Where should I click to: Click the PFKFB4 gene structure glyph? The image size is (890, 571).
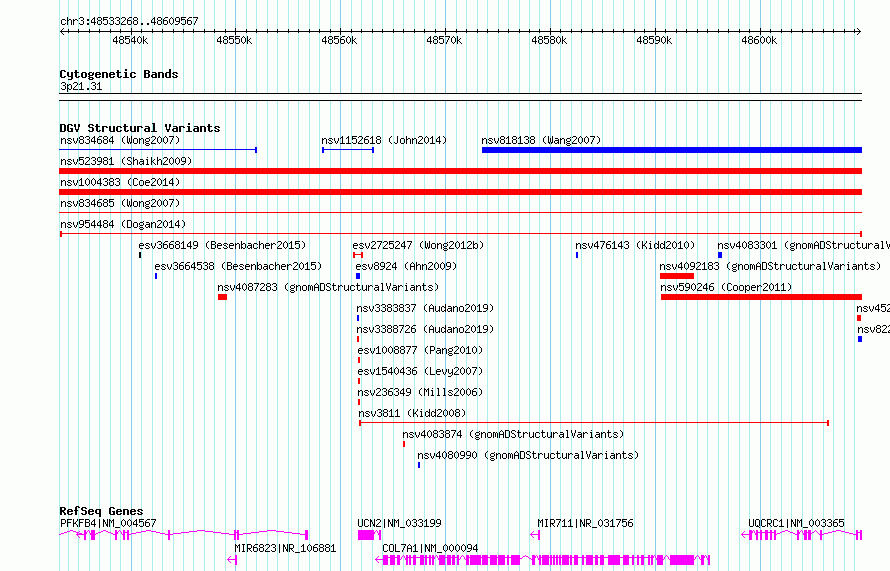pyautogui.click(x=183, y=535)
